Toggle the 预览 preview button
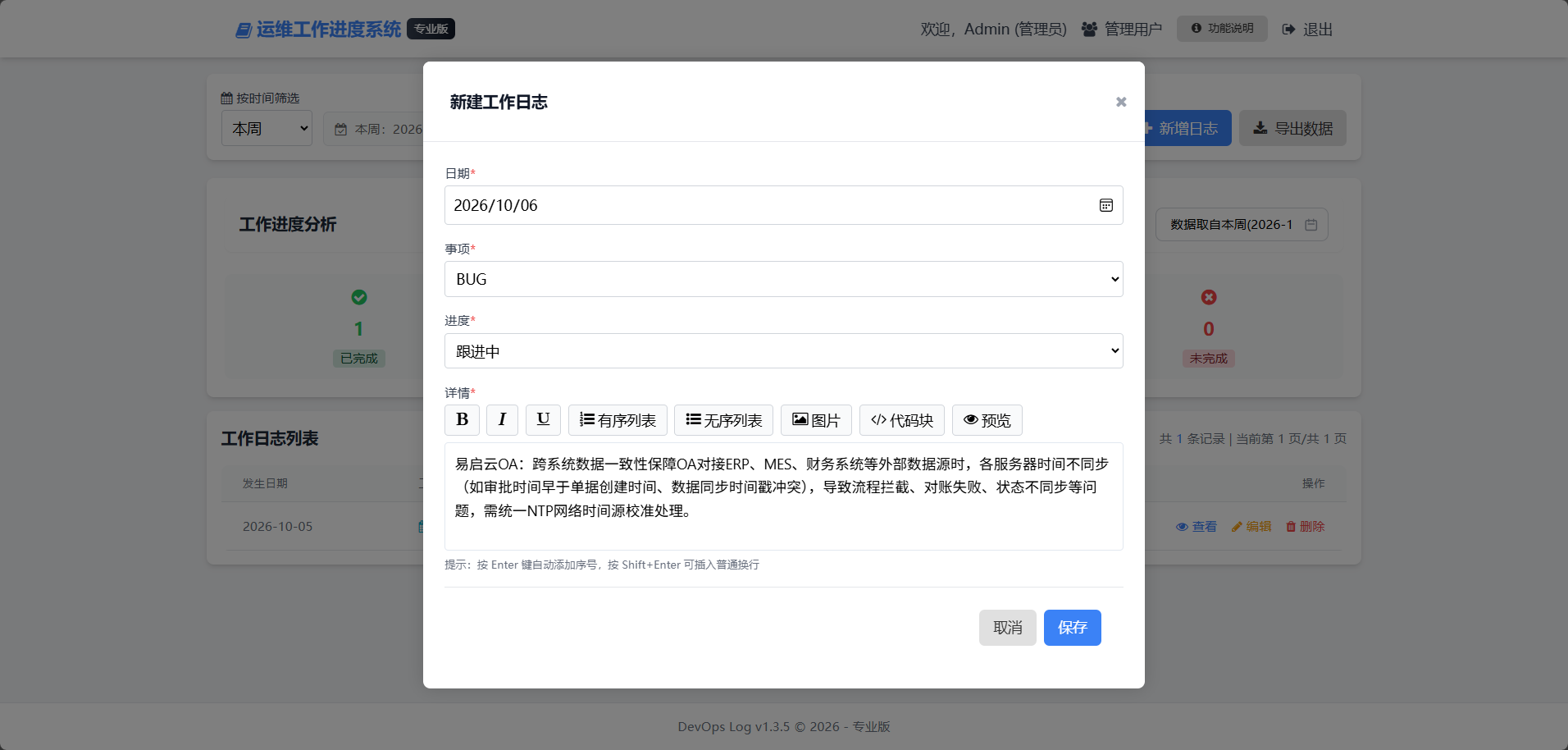This screenshot has width=1568, height=750. pos(987,420)
